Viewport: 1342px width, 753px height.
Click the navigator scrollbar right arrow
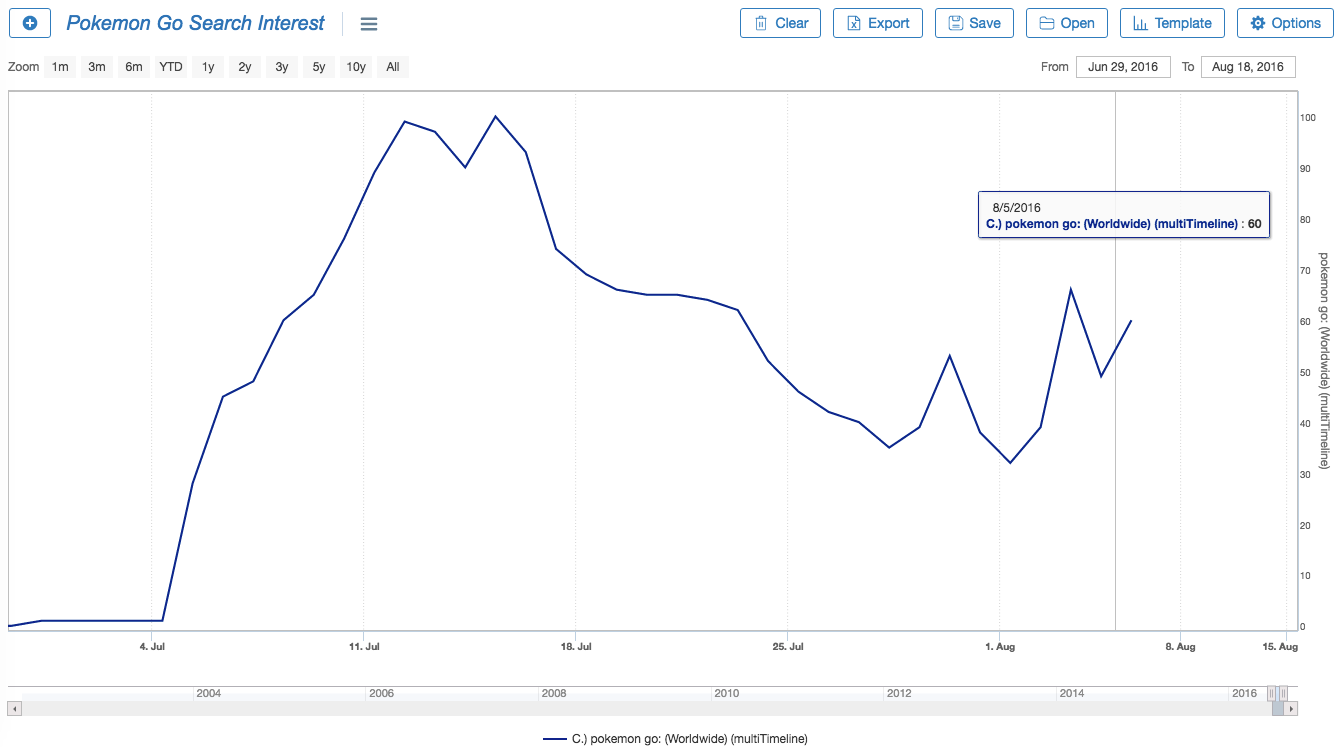tap(1291, 708)
